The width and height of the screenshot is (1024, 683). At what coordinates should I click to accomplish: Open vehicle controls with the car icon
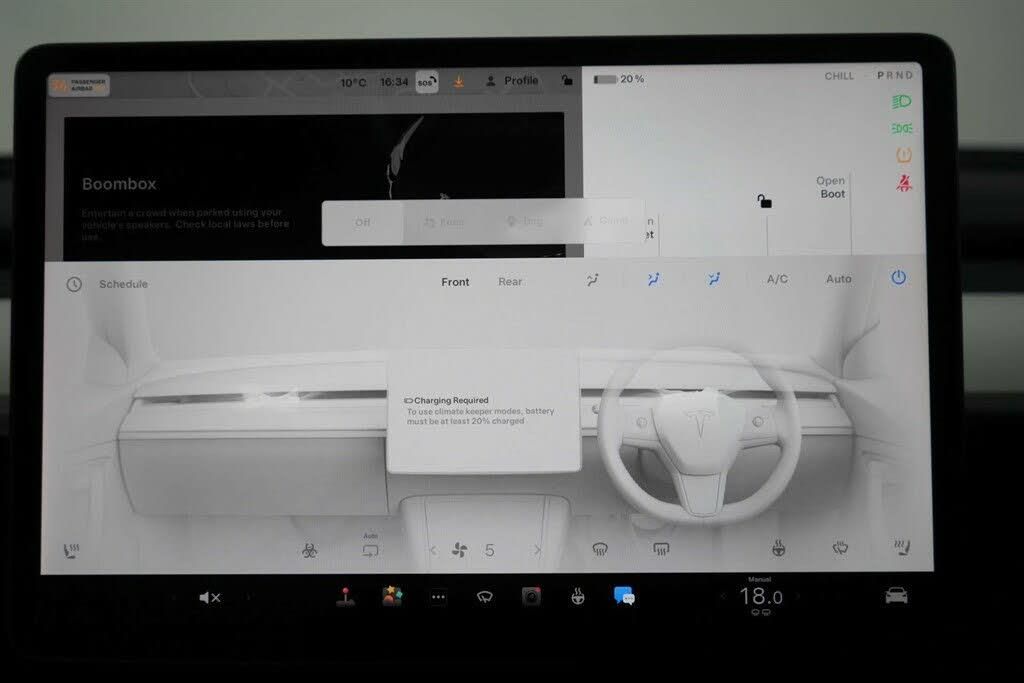coord(896,596)
